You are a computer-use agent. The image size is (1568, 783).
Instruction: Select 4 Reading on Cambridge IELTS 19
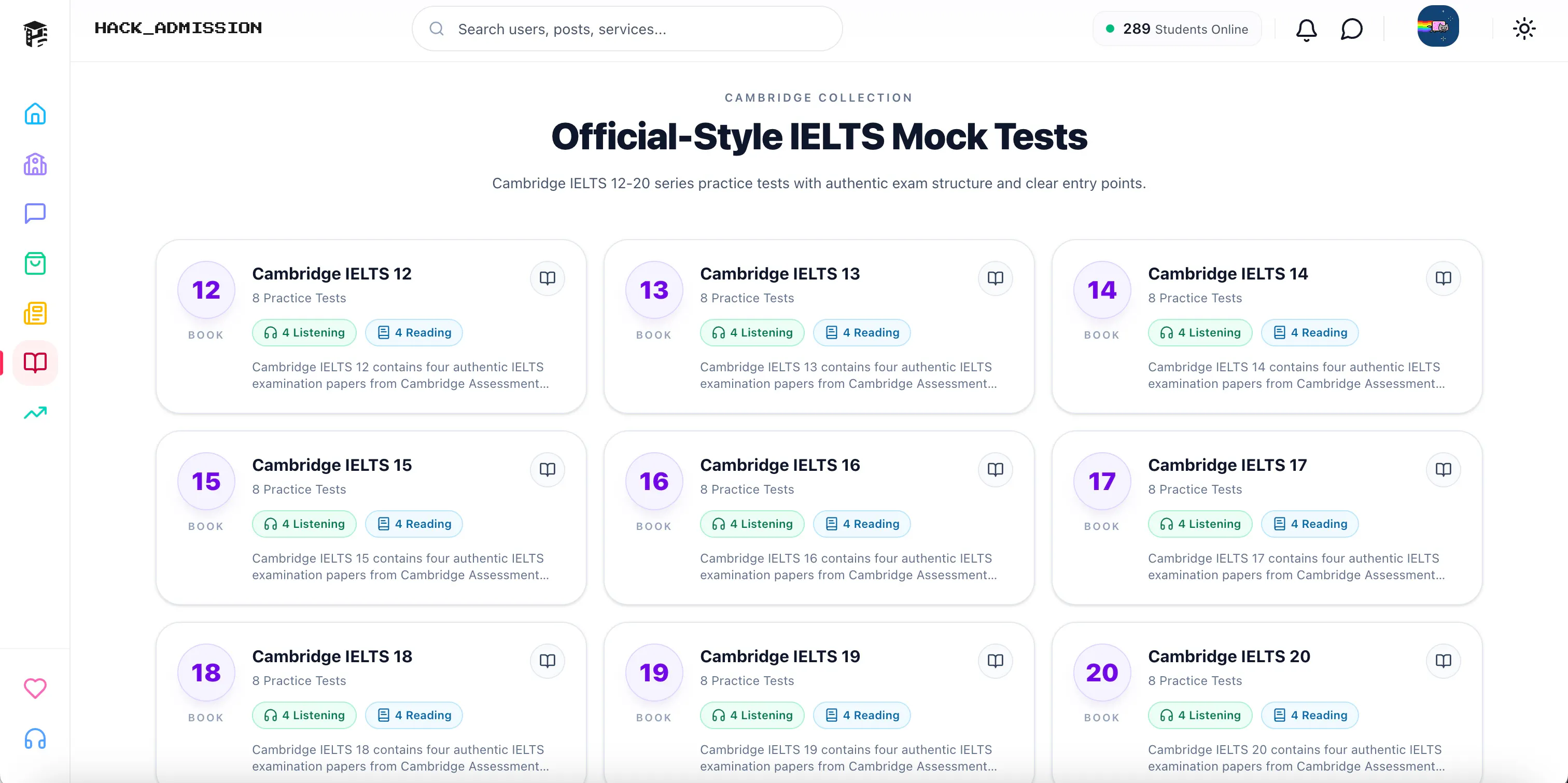862,715
